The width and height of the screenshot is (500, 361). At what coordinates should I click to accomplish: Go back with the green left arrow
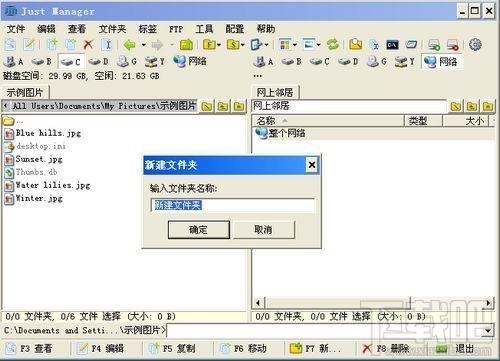pos(129,44)
